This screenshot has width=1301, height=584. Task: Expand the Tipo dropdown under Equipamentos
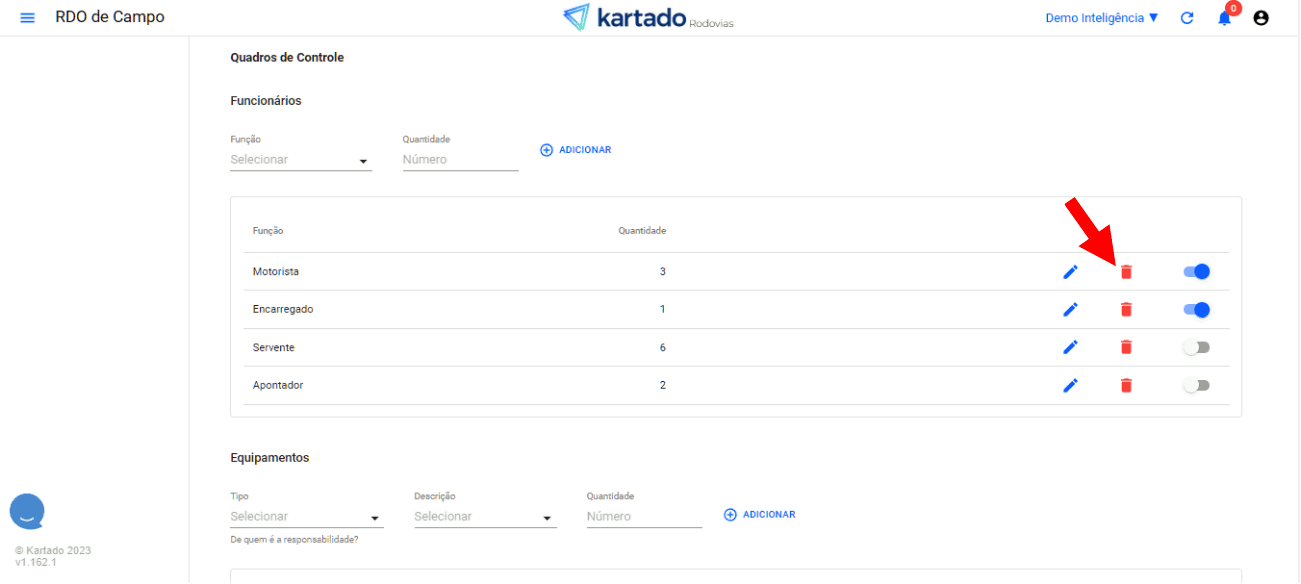click(x=306, y=517)
